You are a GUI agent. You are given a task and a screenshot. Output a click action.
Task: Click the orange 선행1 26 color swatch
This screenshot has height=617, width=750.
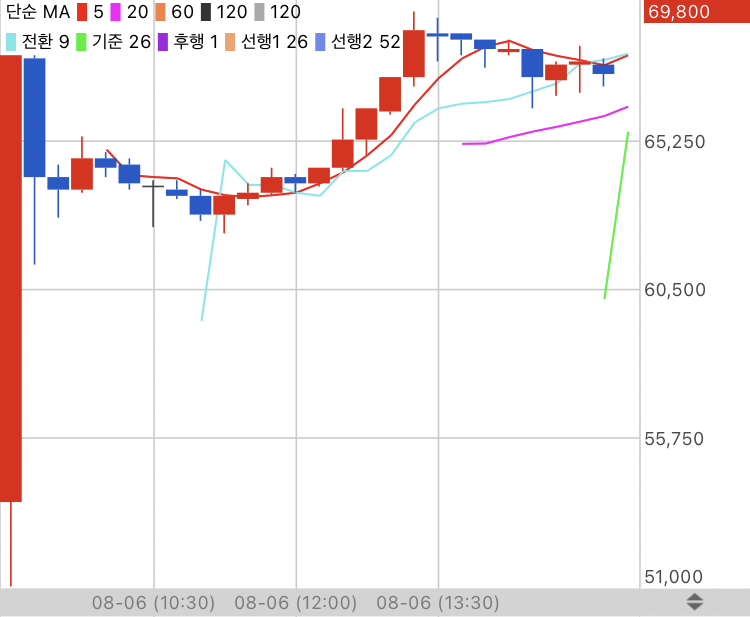(230, 42)
